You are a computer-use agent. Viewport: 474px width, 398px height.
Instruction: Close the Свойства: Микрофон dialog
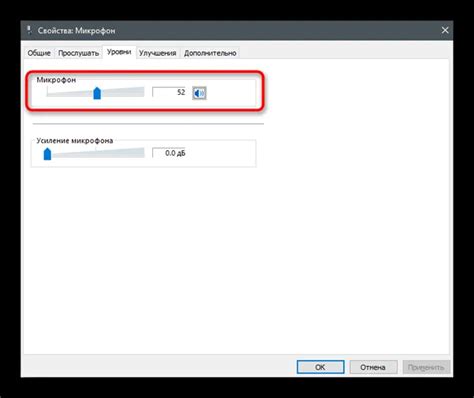(x=445, y=30)
